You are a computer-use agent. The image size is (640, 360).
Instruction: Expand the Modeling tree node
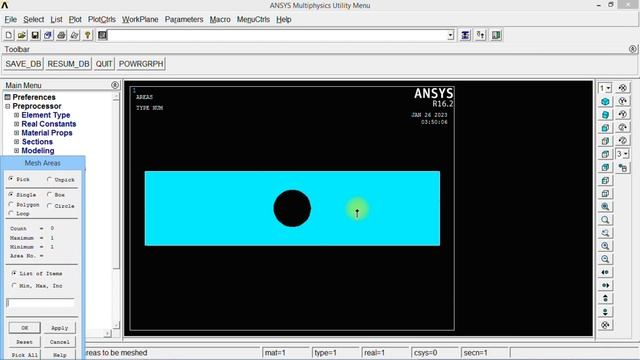tap(16, 151)
